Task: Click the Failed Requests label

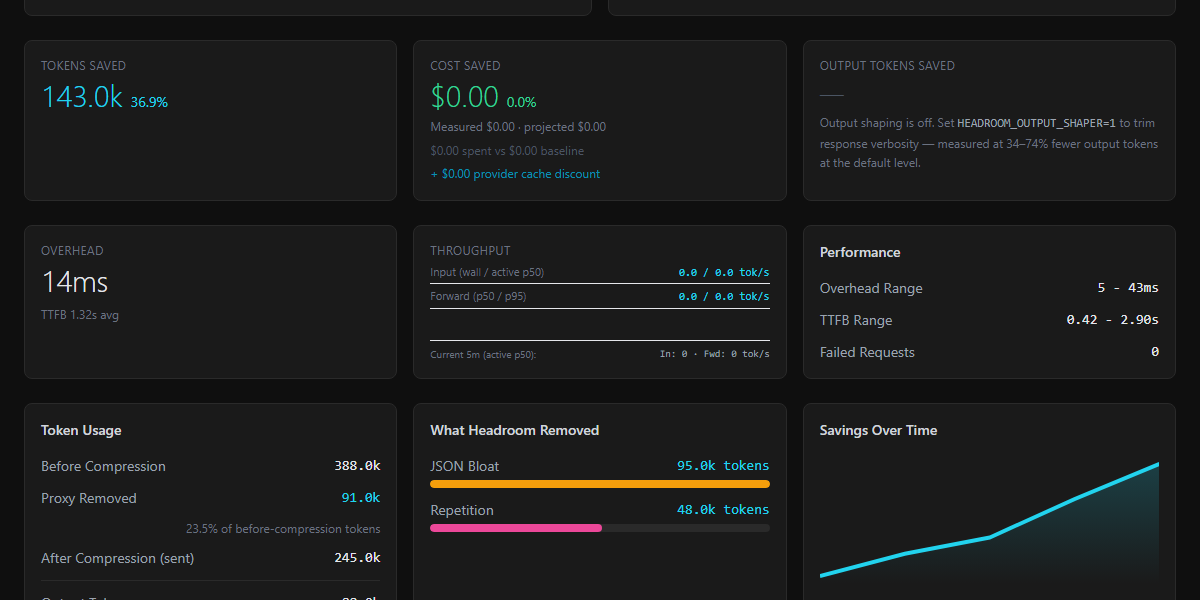Action: point(867,352)
